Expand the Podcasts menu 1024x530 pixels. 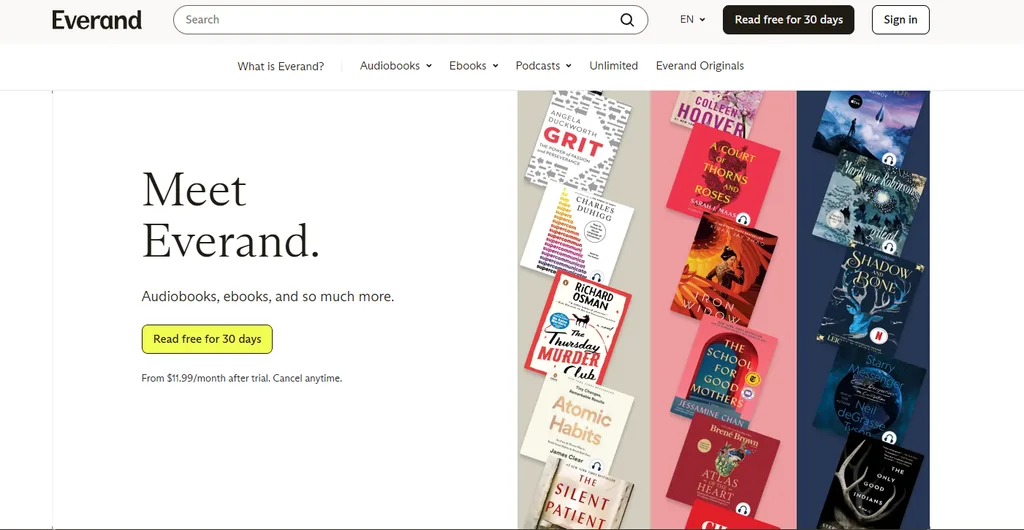click(543, 66)
